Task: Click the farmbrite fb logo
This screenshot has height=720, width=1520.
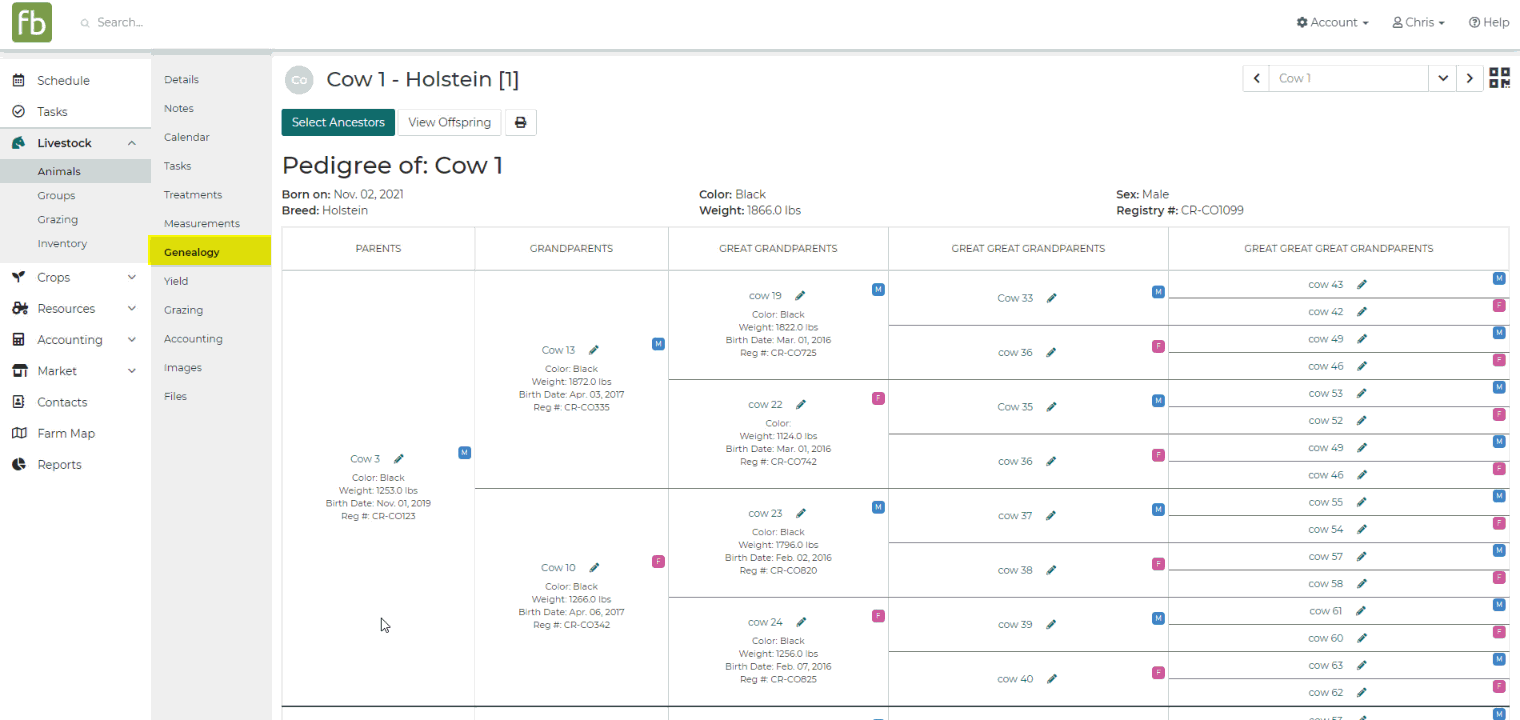Action: point(32,22)
